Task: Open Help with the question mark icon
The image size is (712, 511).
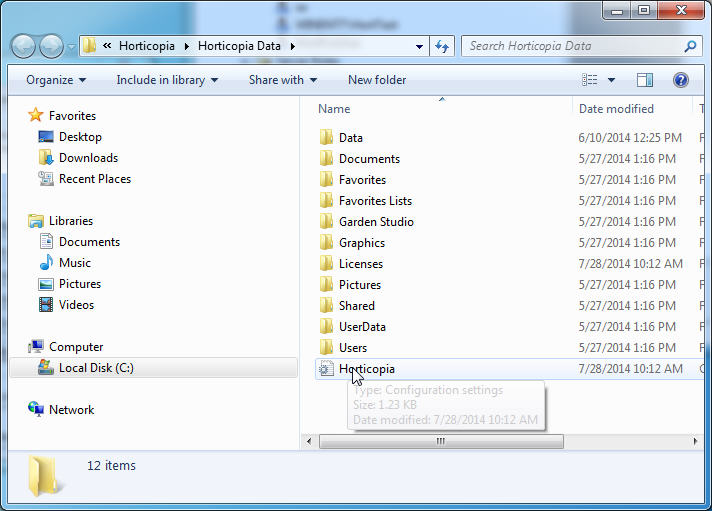Action: [680, 80]
